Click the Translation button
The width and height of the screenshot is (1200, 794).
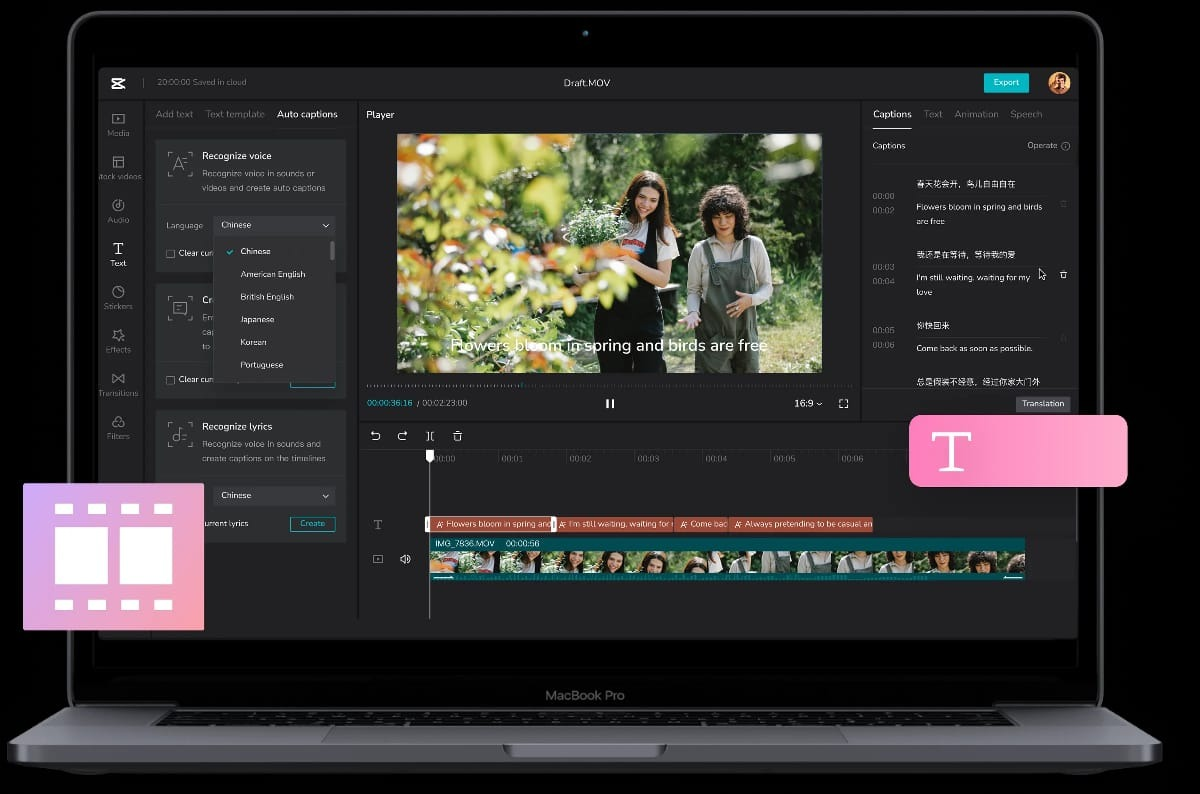(x=1043, y=404)
